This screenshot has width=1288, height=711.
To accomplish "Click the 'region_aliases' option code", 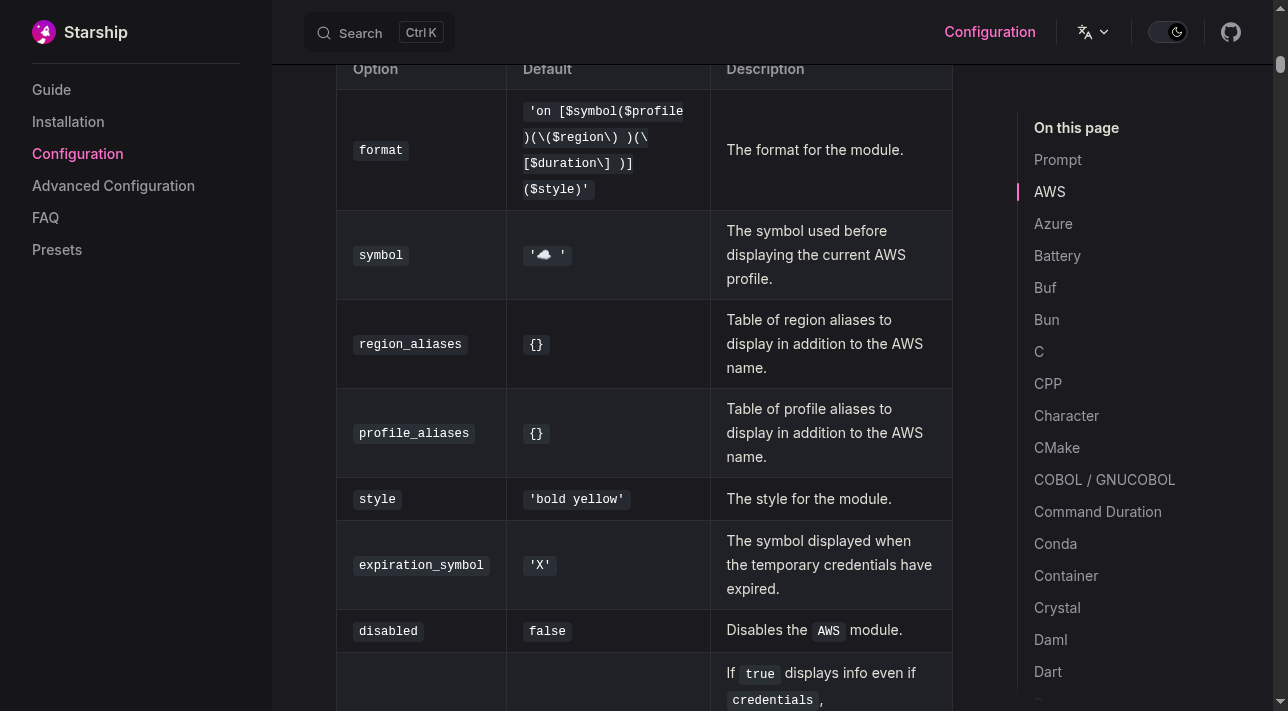I will [410, 344].
